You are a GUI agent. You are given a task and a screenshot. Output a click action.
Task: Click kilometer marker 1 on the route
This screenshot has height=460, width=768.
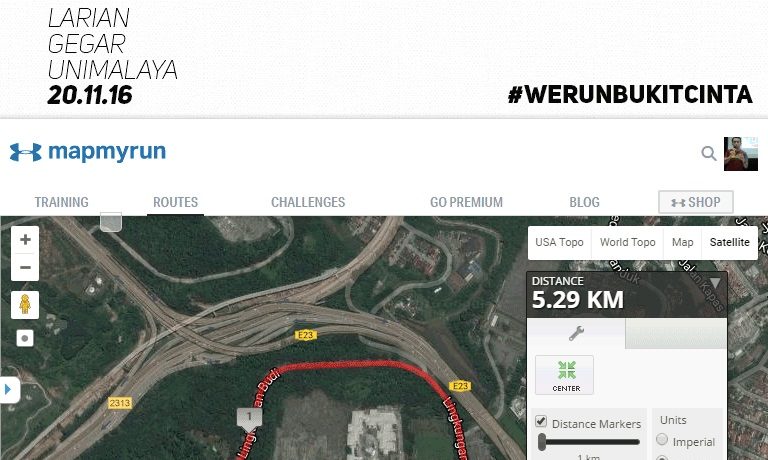point(249,419)
